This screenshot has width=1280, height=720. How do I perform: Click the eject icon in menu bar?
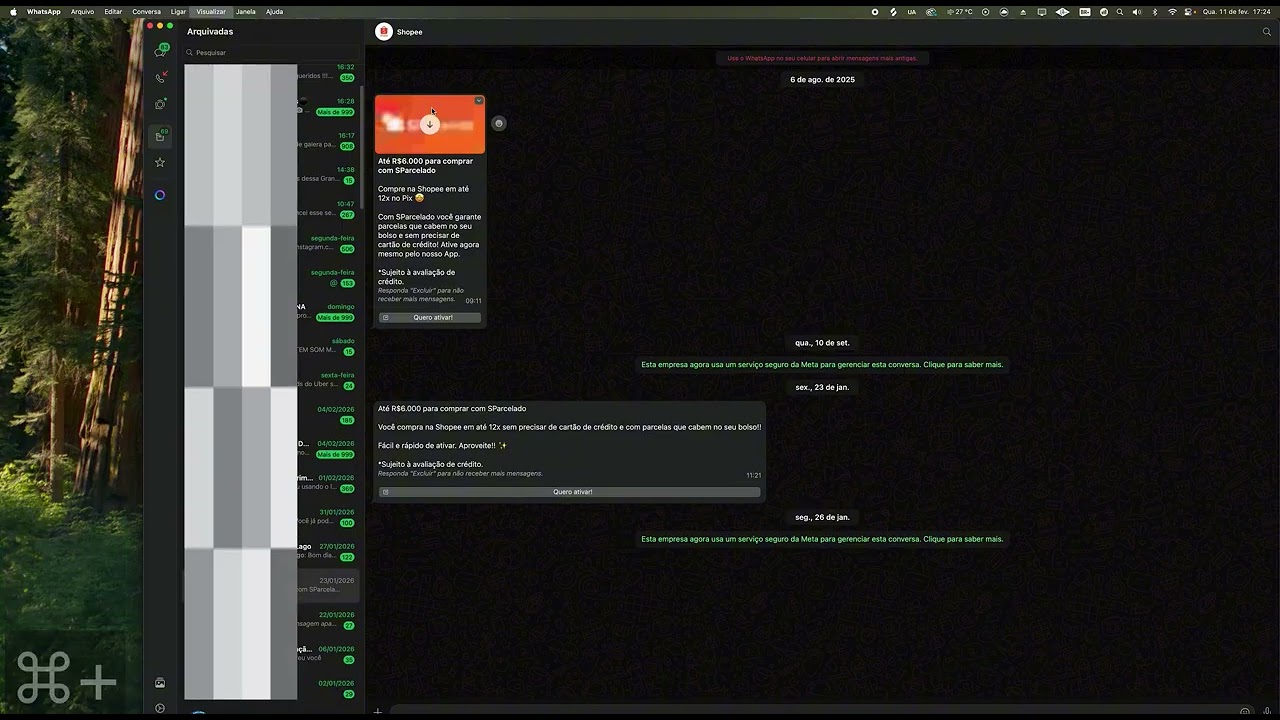[1023, 12]
